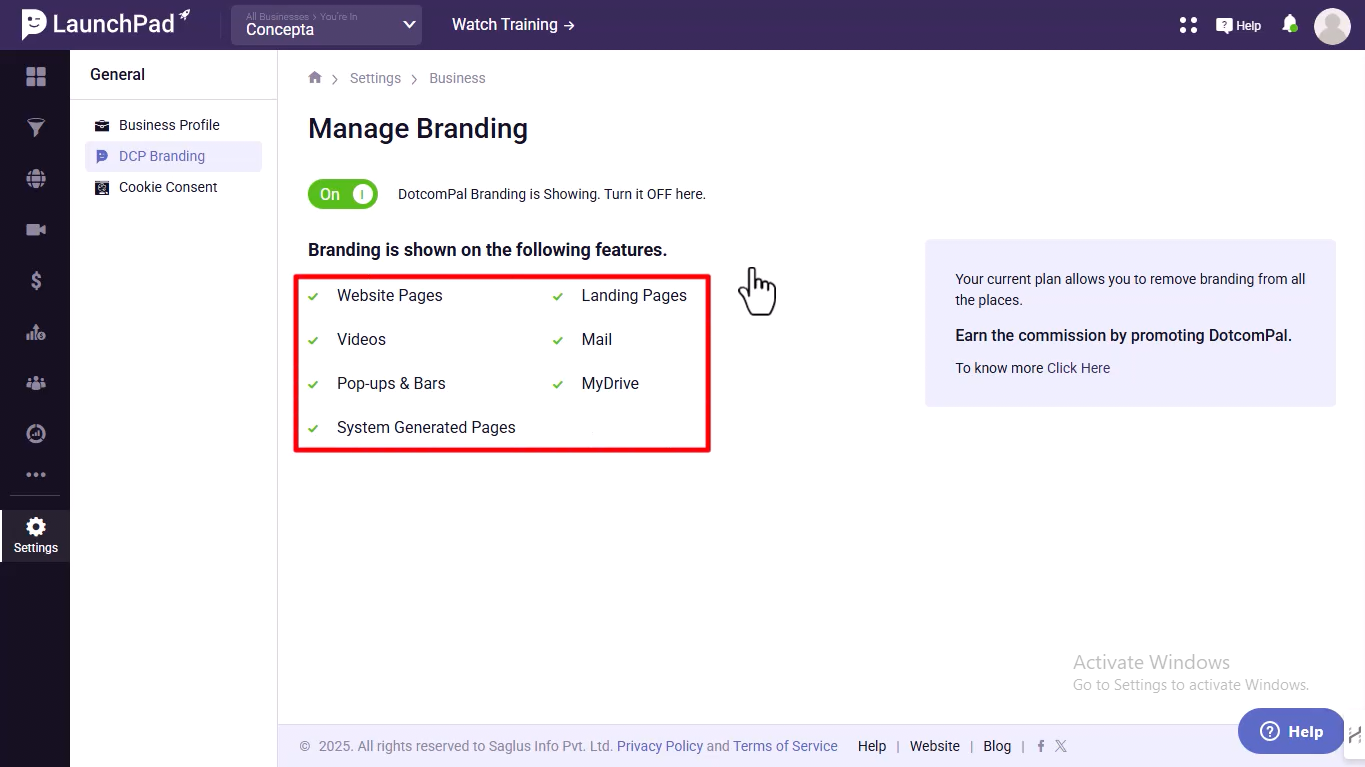
Task: Click the Videos feature text
Action: pyautogui.click(x=361, y=340)
